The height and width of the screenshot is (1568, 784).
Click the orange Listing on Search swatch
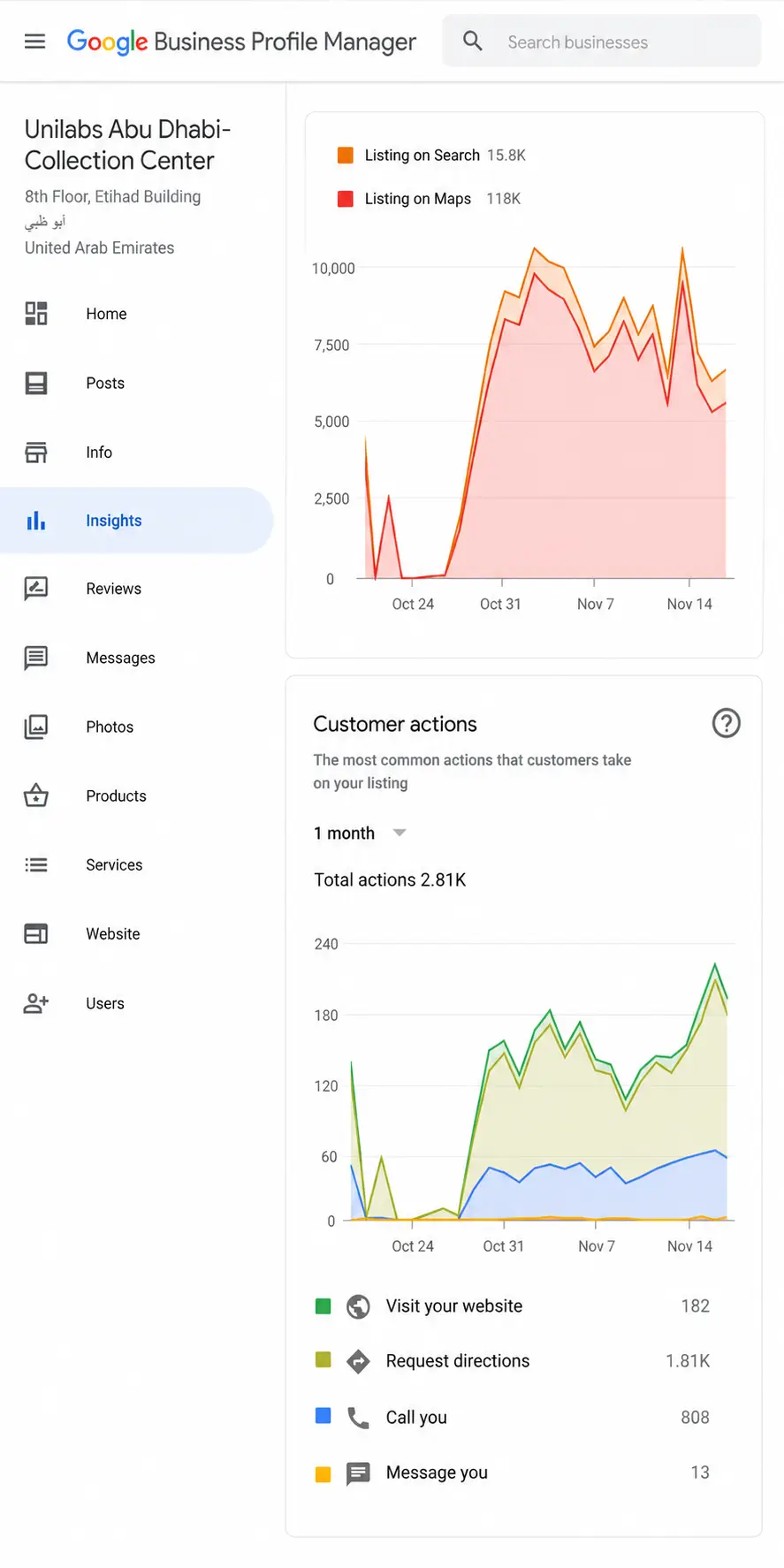click(345, 155)
